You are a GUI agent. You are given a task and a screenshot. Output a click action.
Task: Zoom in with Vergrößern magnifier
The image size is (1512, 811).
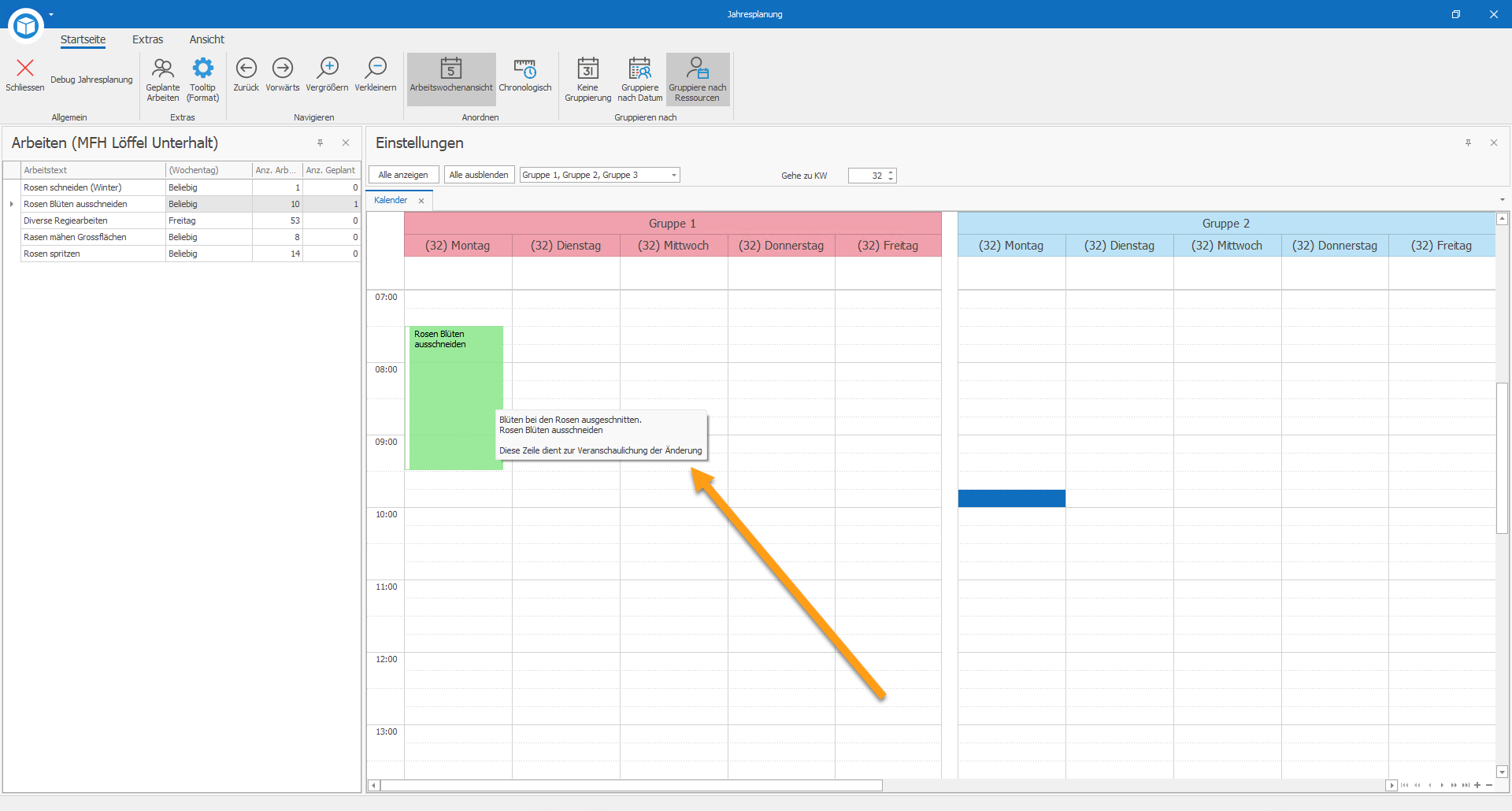pyautogui.click(x=327, y=75)
